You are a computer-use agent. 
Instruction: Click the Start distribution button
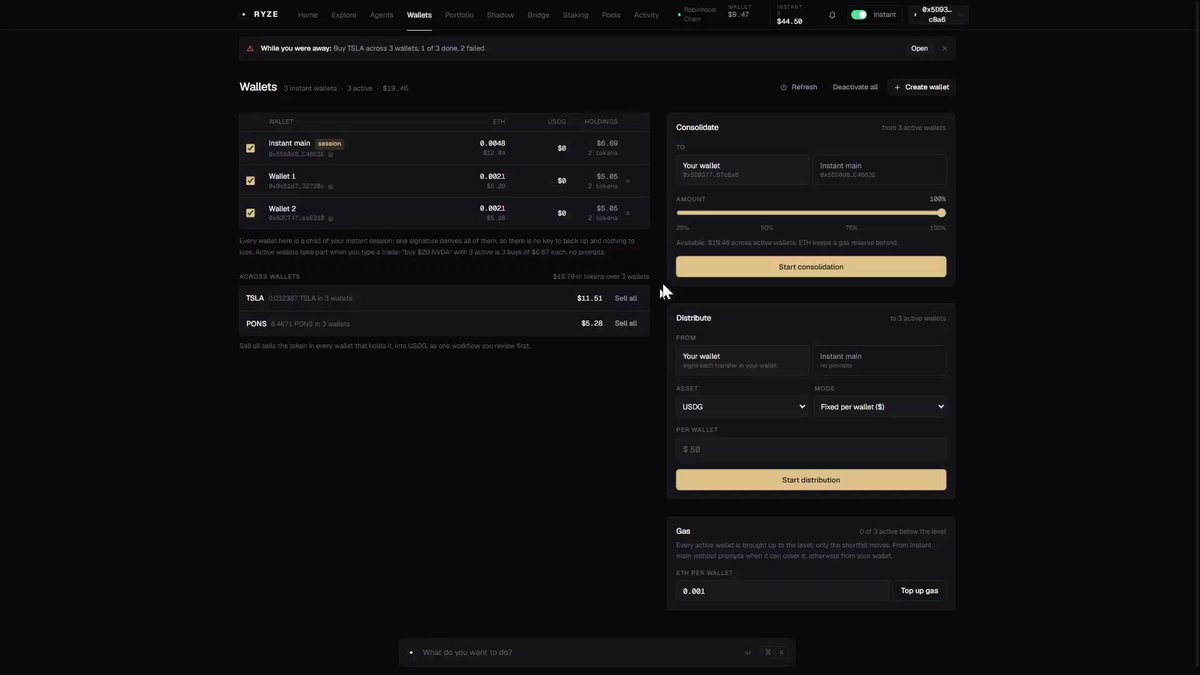point(811,480)
